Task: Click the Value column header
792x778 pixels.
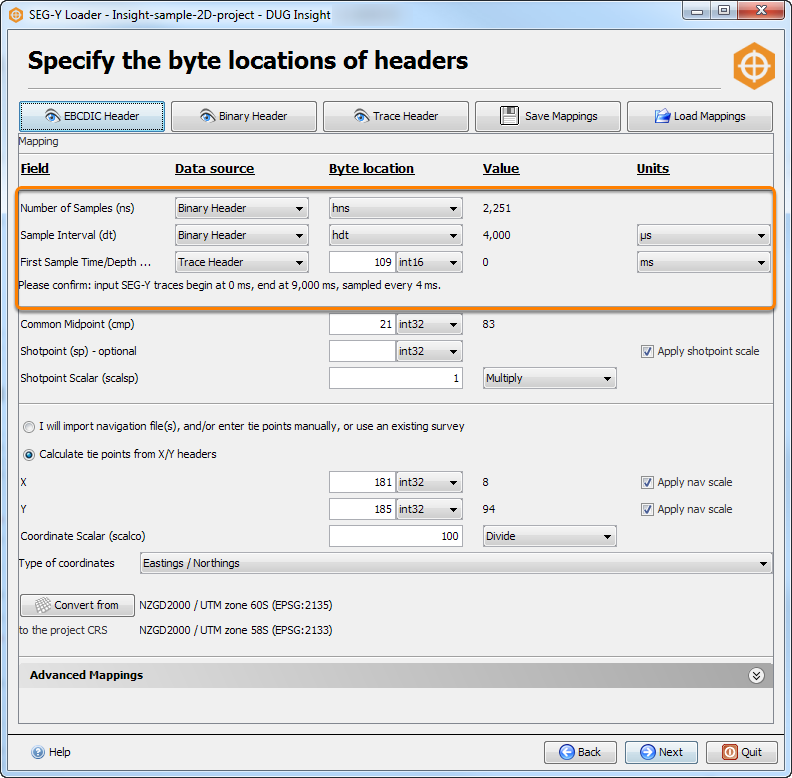Action: 501,169
